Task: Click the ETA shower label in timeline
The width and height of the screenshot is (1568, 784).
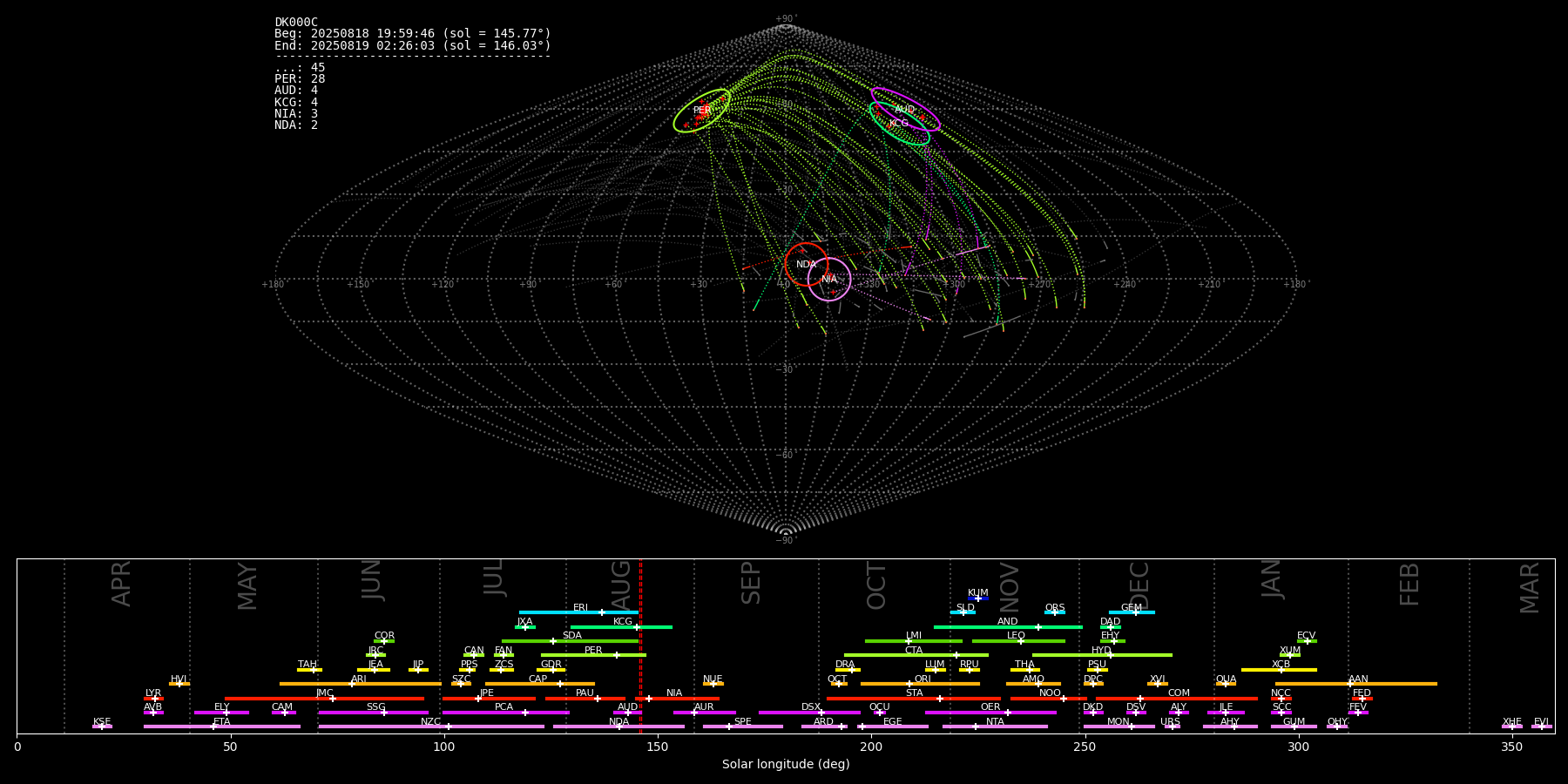Action: [222, 722]
